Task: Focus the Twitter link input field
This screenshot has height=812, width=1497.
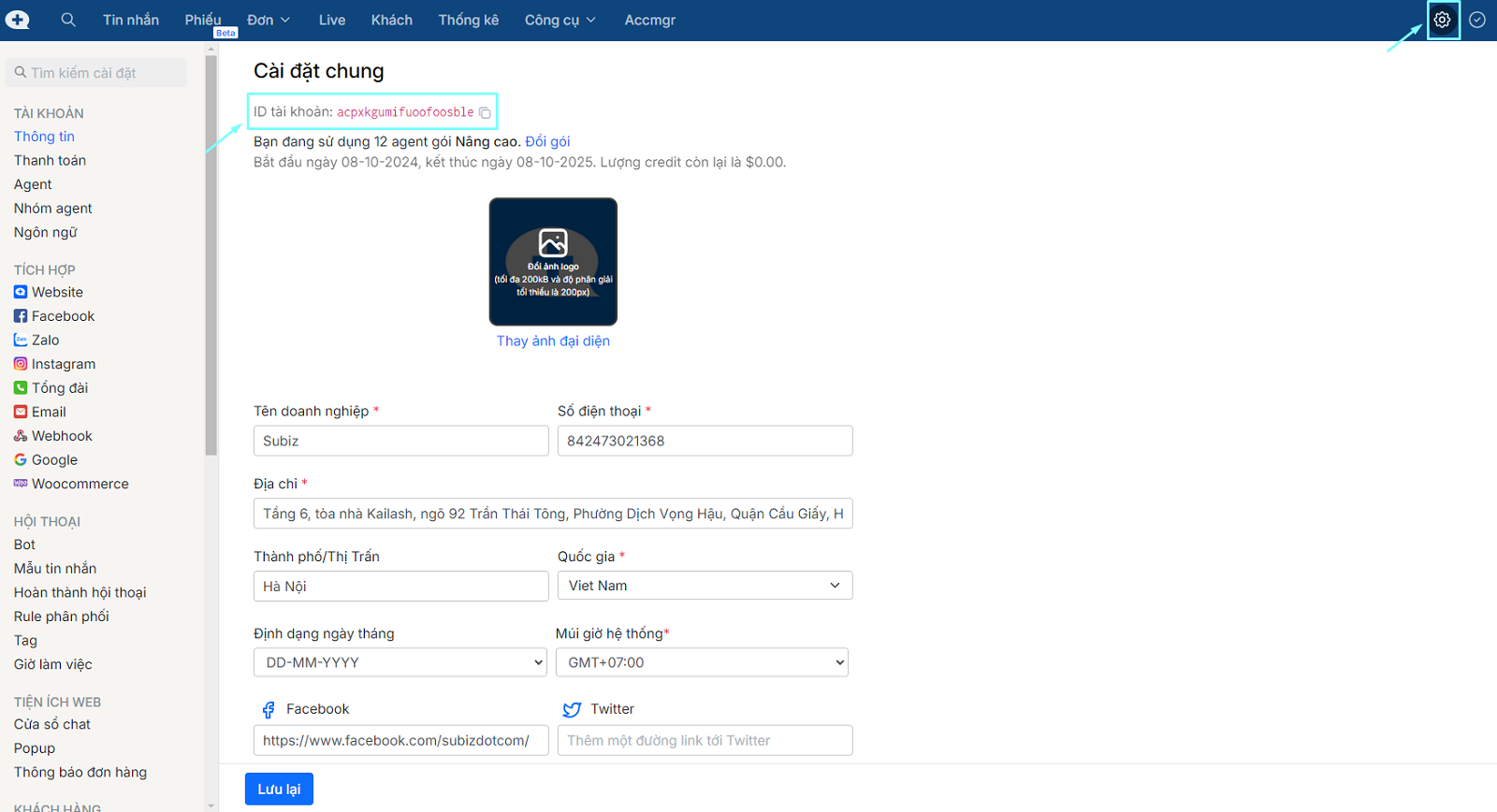Action: [705, 740]
